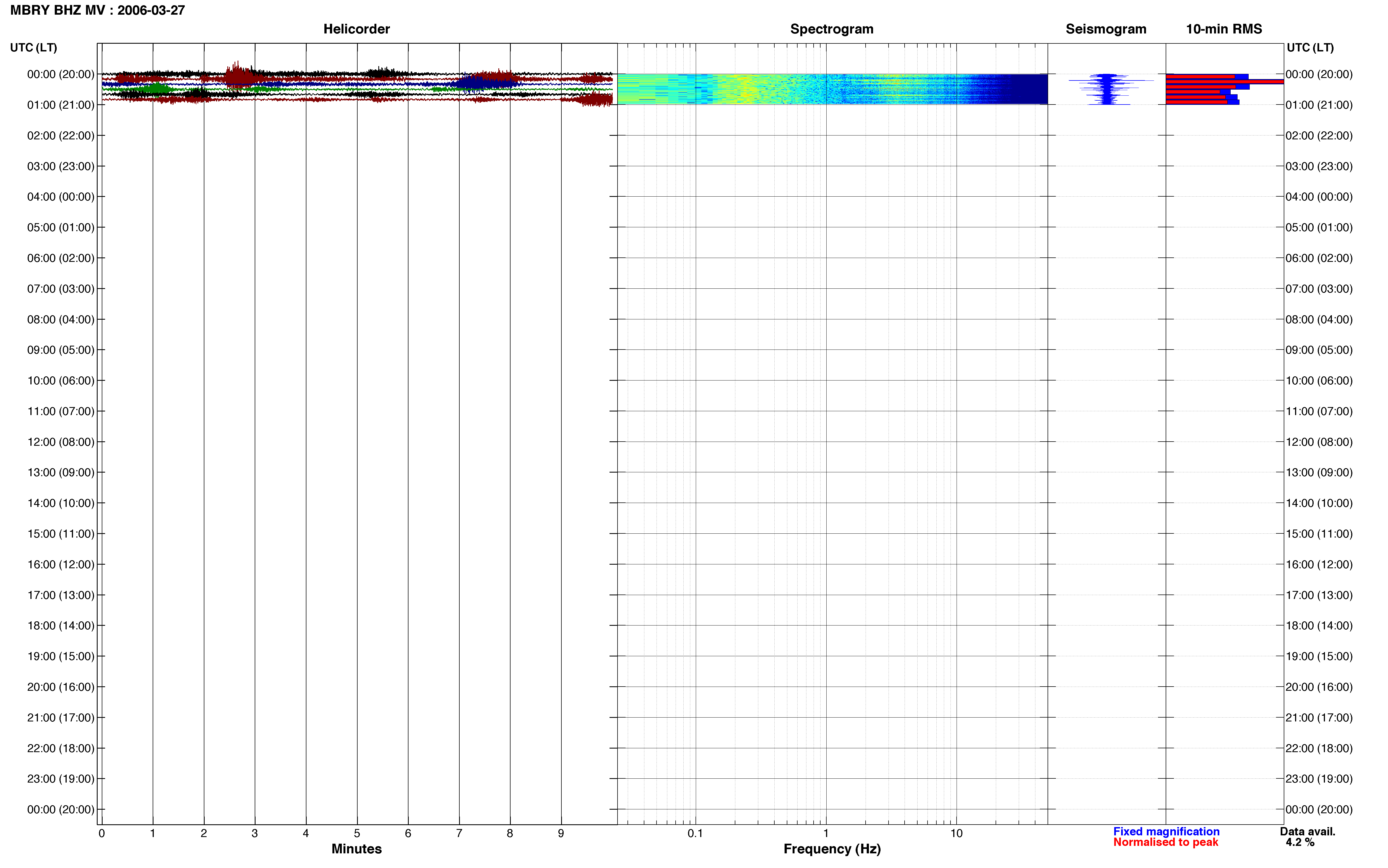Viewport: 1388px width, 868px height.
Task: Click the colored spectrogram strip for 00:00-01:00
Action: point(832,89)
